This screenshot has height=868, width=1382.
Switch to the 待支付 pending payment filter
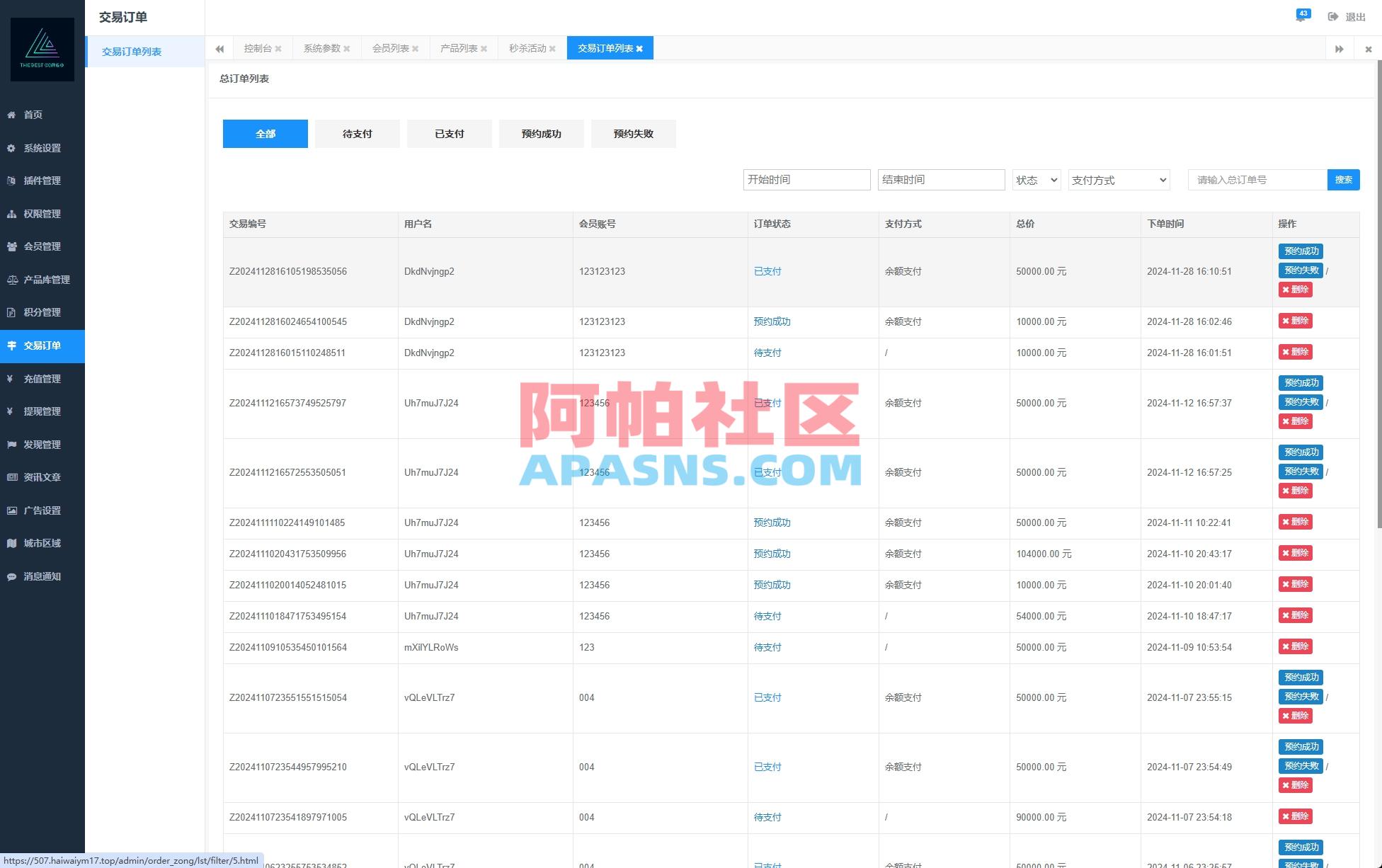point(357,133)
